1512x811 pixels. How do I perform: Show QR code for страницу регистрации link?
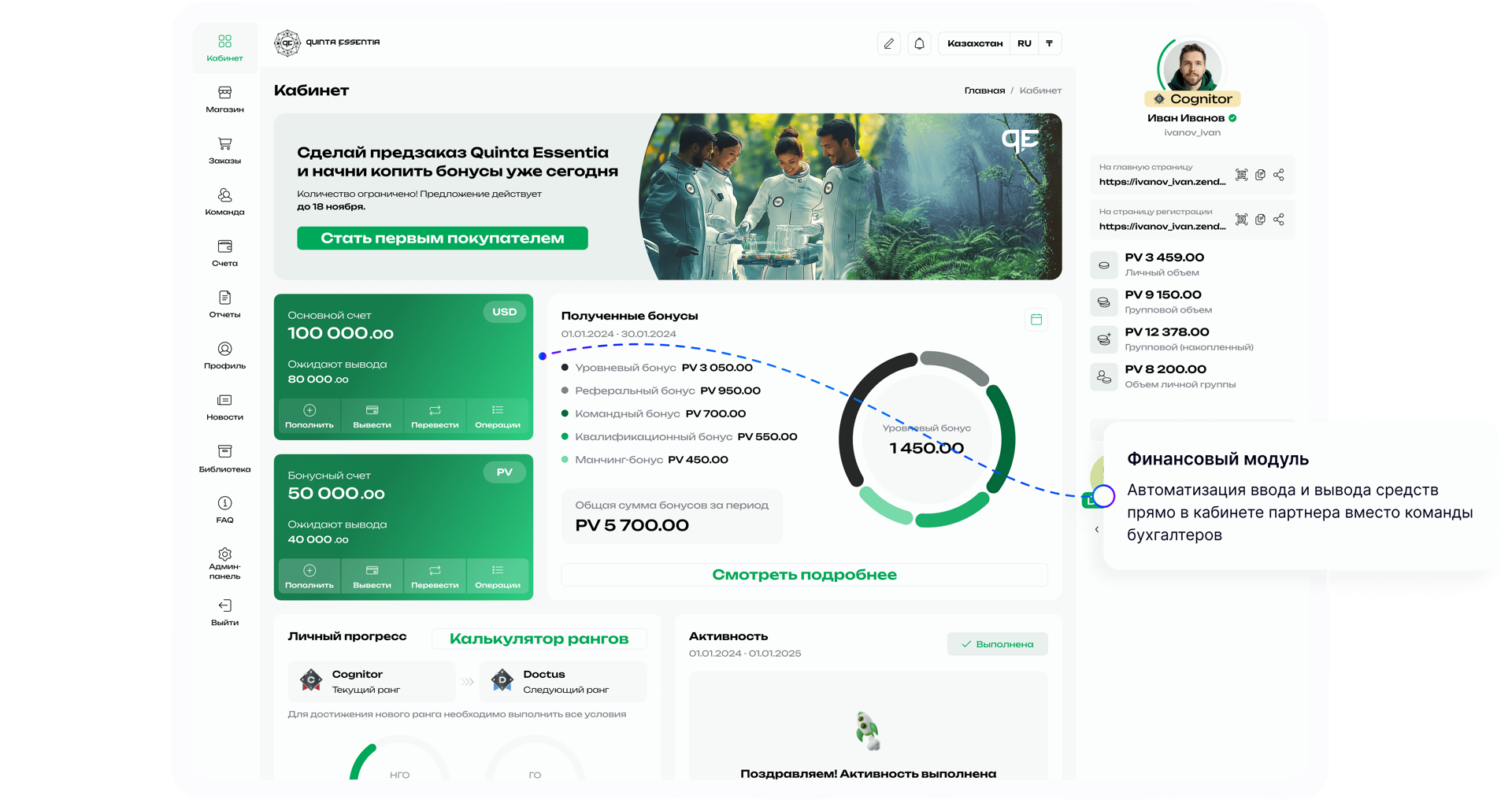1241,220
